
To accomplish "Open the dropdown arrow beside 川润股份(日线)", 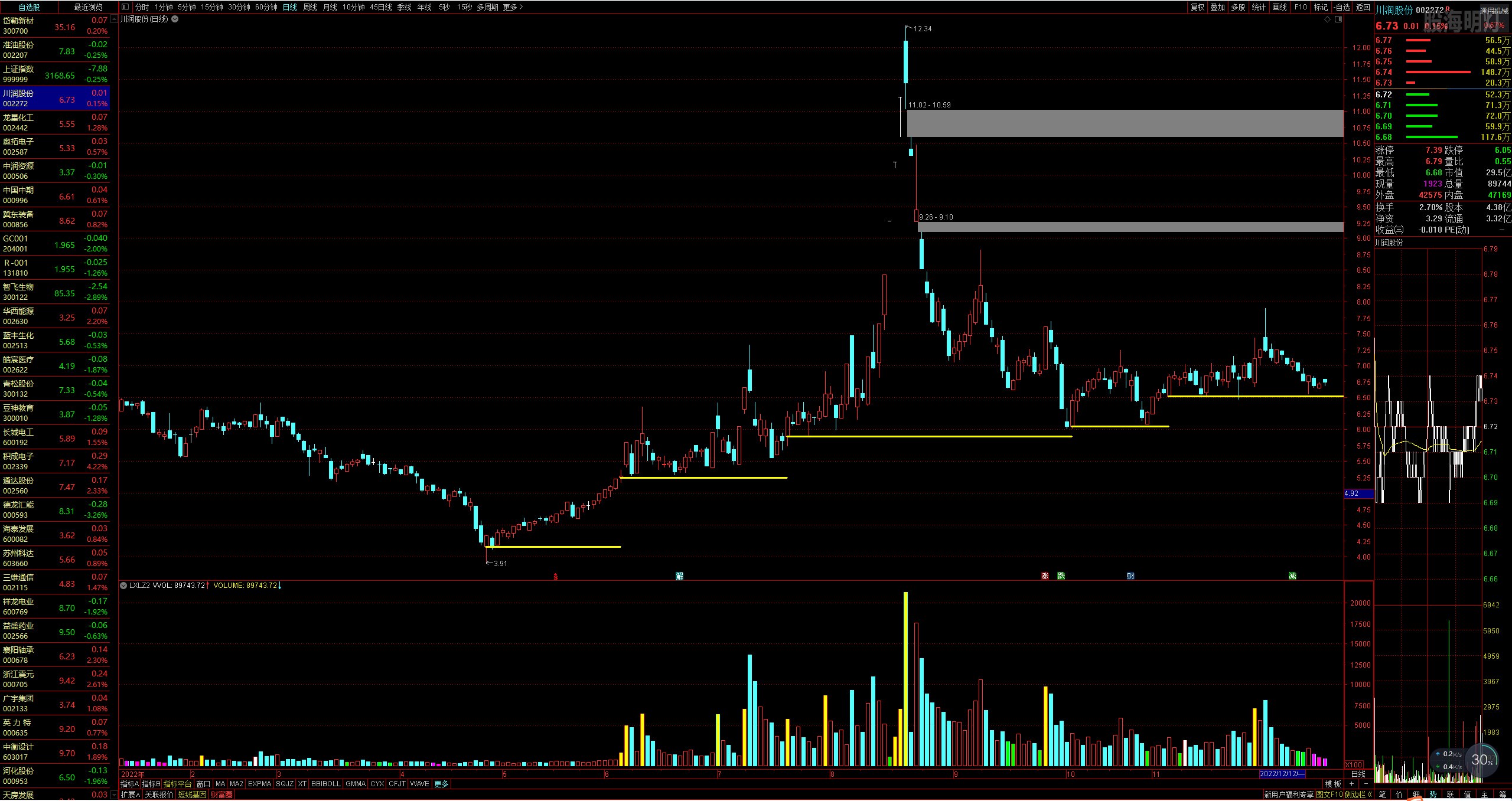I will point(175,19).
